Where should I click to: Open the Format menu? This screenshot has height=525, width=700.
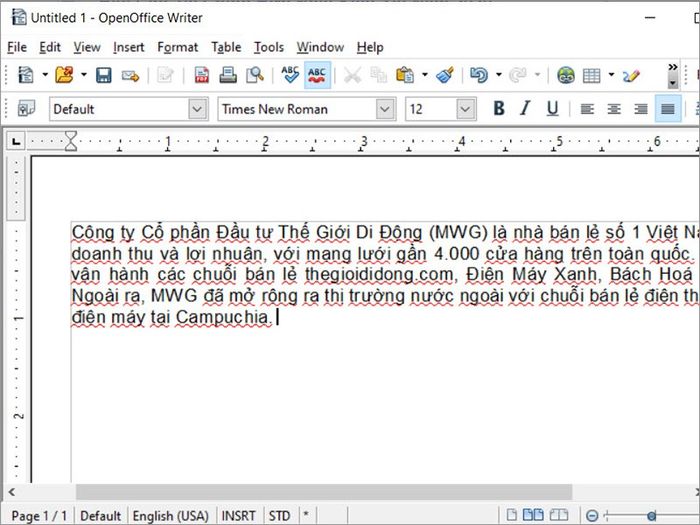tap(177, 47)
